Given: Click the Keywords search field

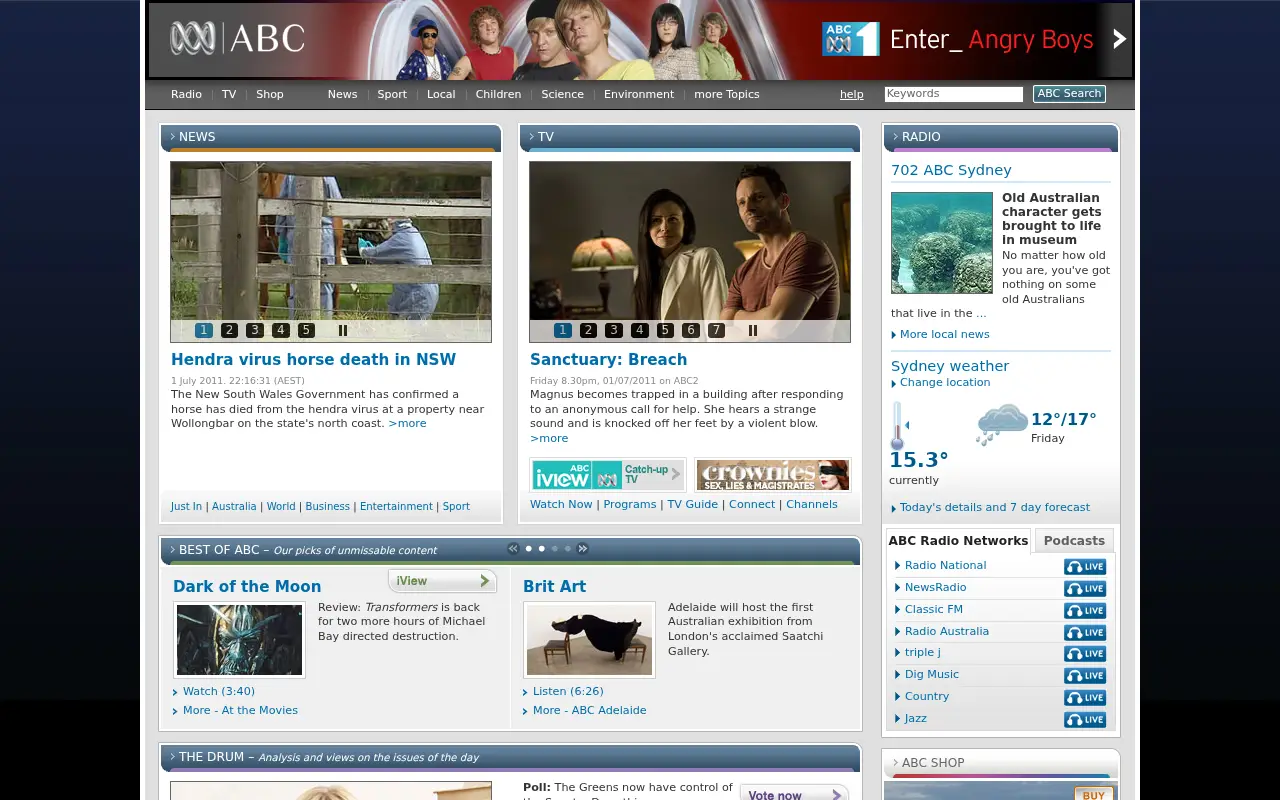Looking at the screenshot, I should click(954, 94).
